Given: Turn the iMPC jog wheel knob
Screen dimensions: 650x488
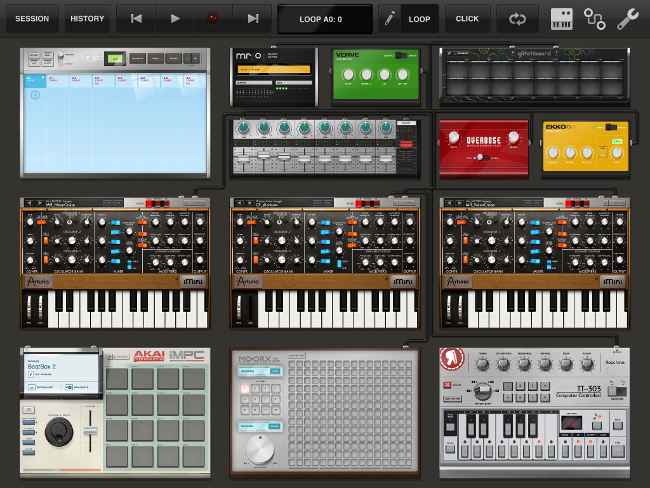Looking at the screenshot, I should 59,432.
